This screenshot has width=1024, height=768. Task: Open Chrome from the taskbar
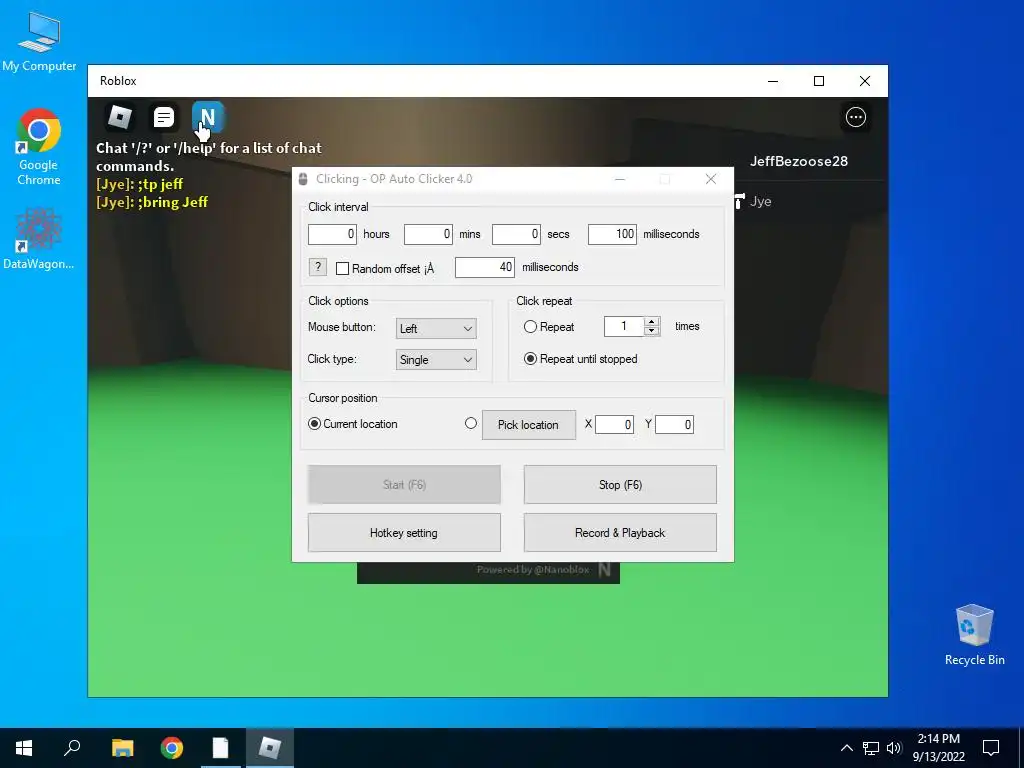tap(172, 748)
